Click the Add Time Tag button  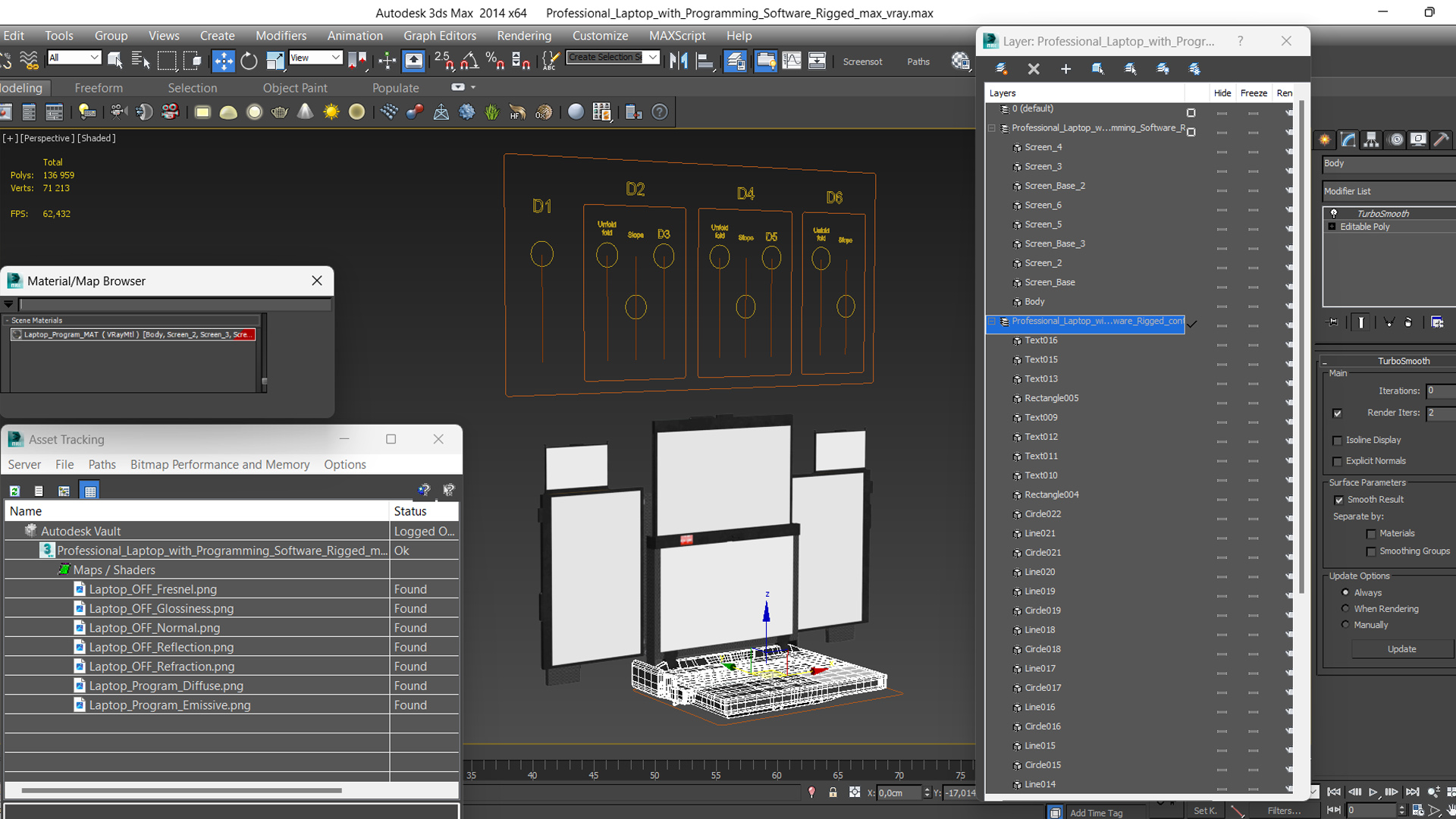(x=1096, y=813)
